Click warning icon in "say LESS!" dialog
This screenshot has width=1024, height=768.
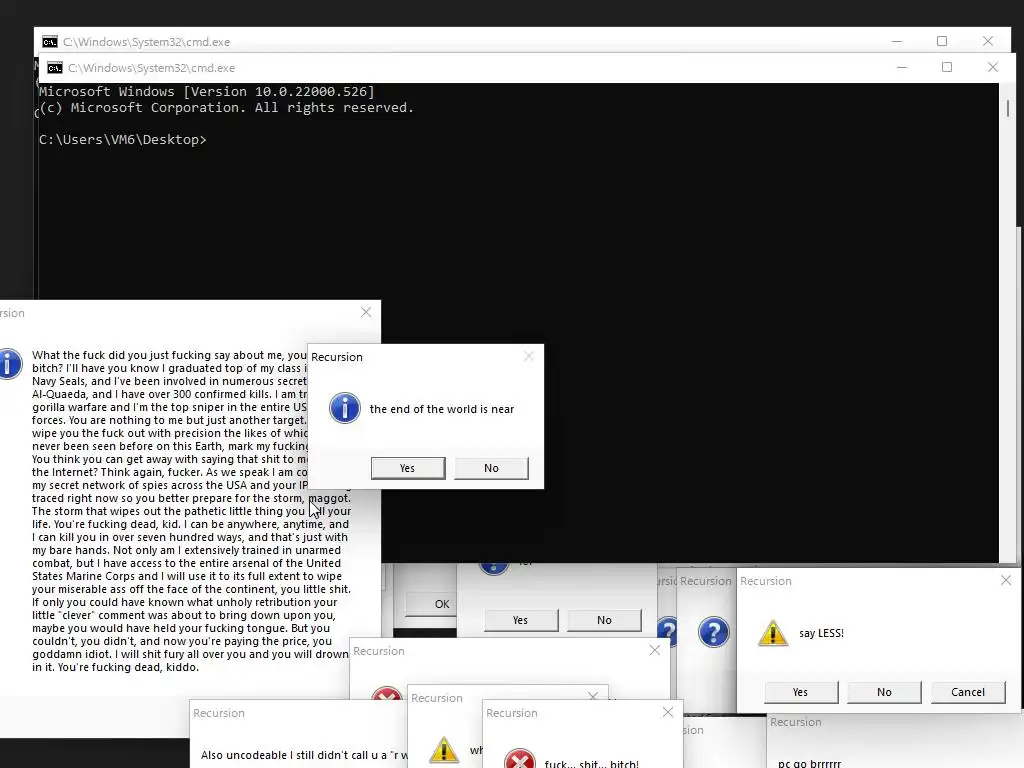(773, 633)
